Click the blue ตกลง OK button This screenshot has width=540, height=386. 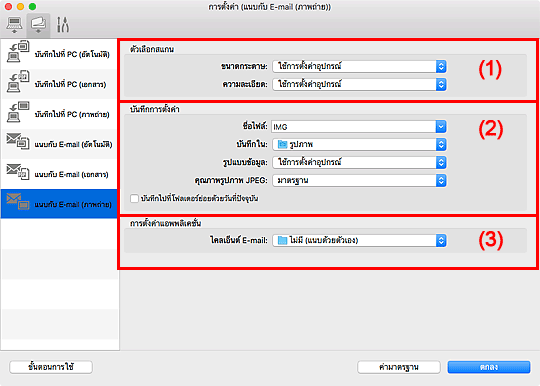click(489, 367)
